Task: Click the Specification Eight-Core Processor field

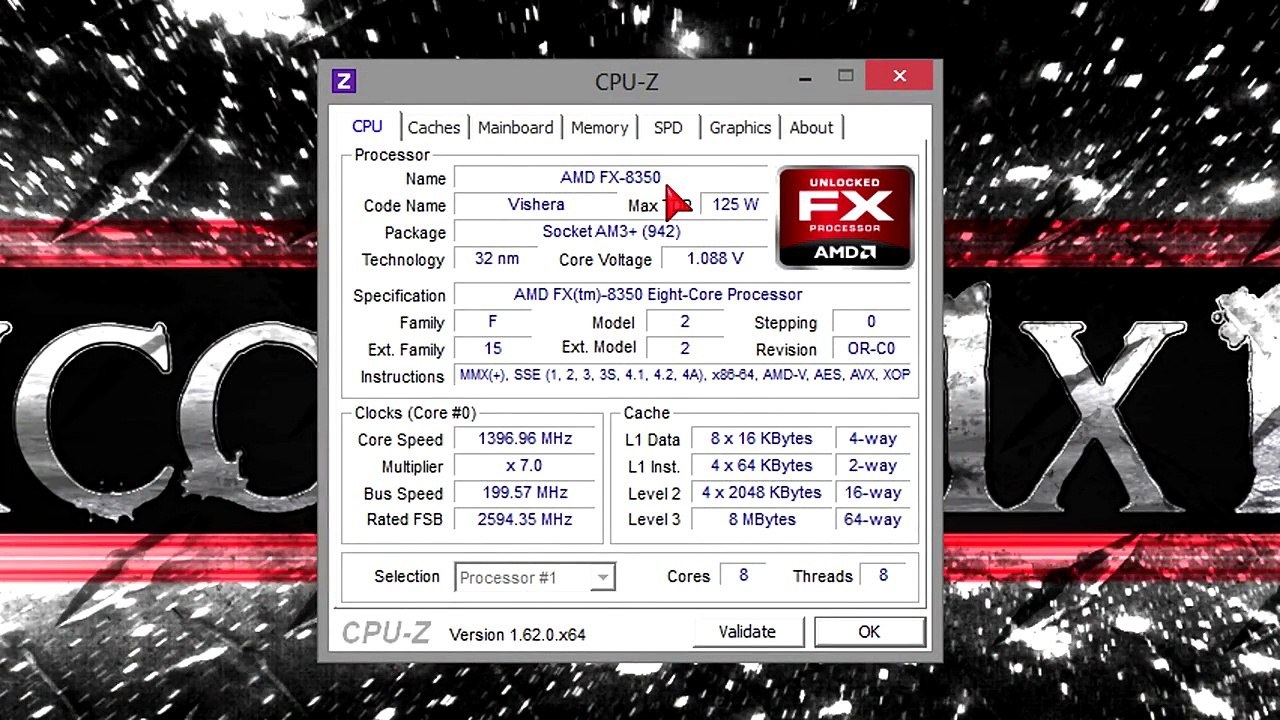Action: tap(682, 294)
